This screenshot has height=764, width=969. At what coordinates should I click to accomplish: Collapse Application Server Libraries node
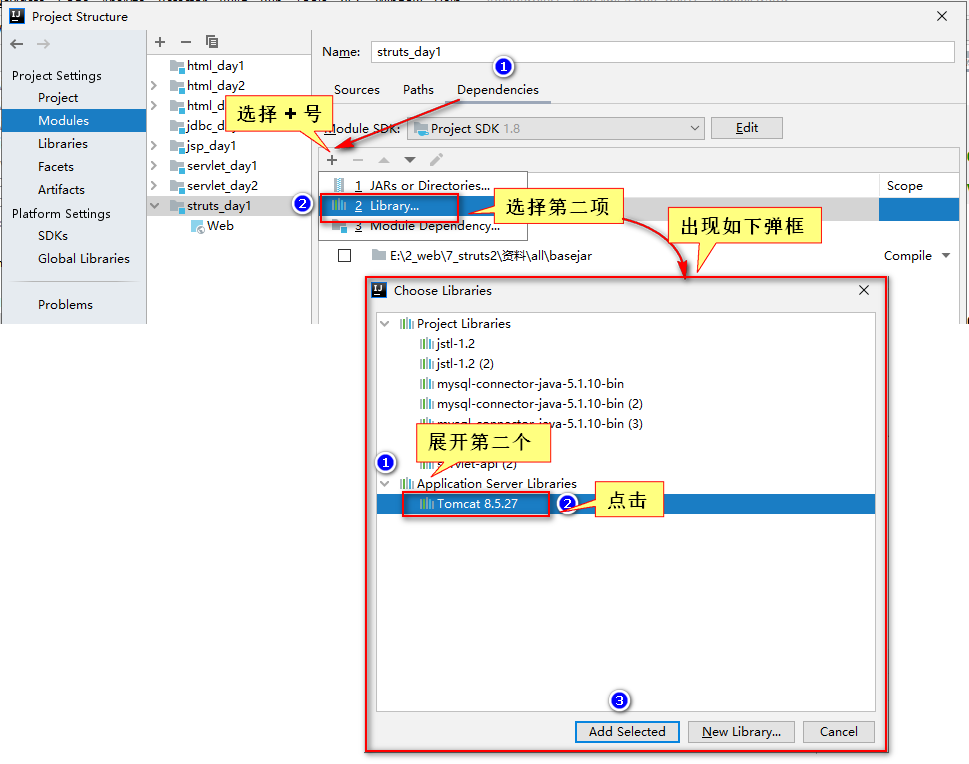point(385,483)
